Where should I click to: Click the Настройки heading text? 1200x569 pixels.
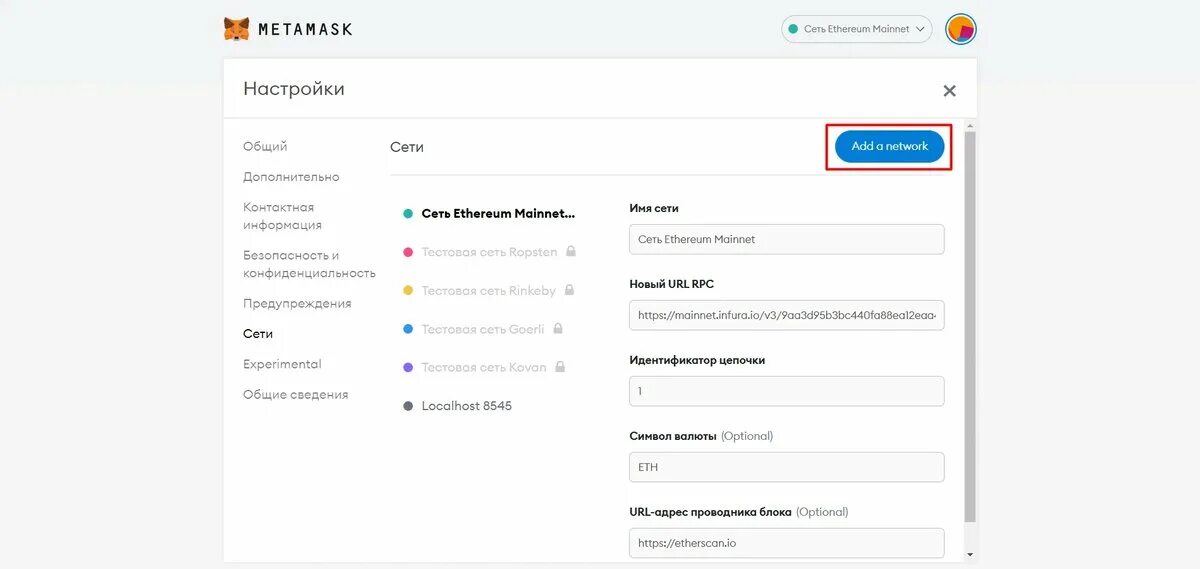(x=294, y=89)
